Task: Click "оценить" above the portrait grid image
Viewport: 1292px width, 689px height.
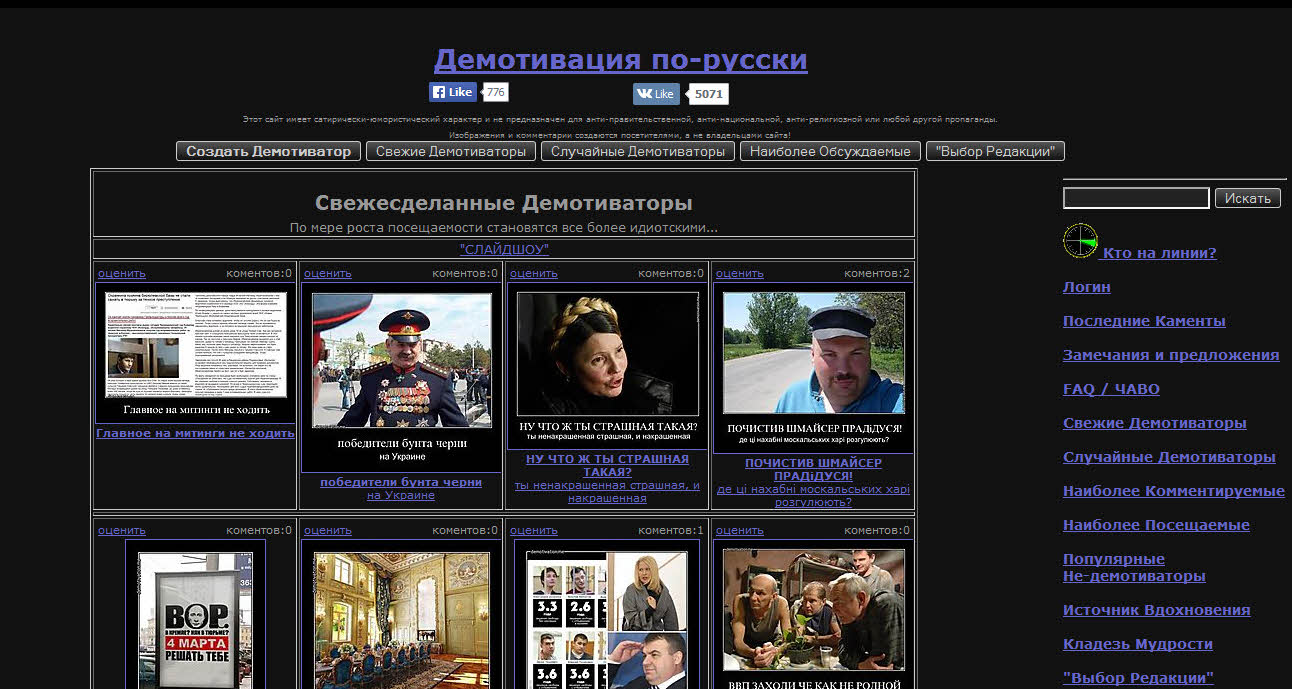Action: tap(534, 530)
